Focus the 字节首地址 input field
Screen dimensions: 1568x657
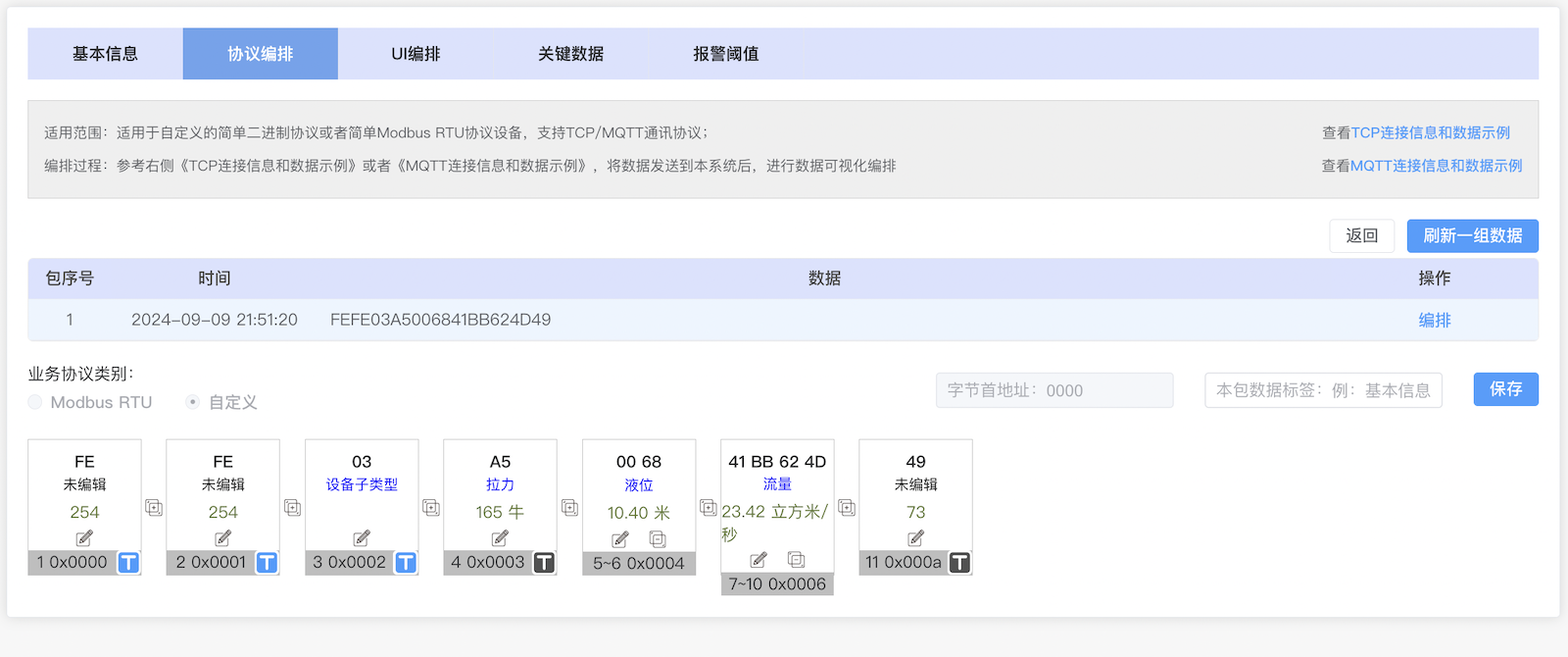[1054, 390]
